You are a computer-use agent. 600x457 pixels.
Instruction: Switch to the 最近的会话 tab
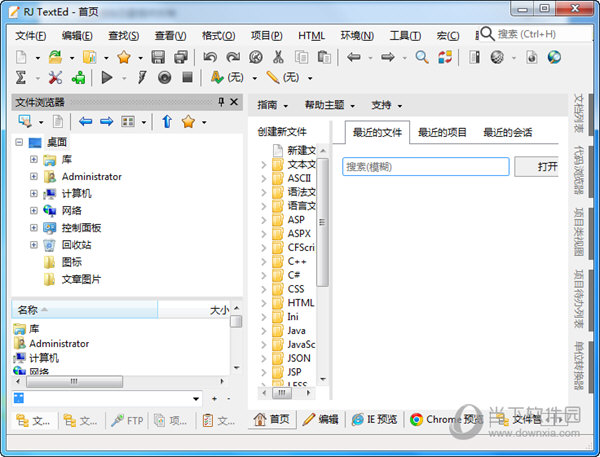click(x=507, y=133)
